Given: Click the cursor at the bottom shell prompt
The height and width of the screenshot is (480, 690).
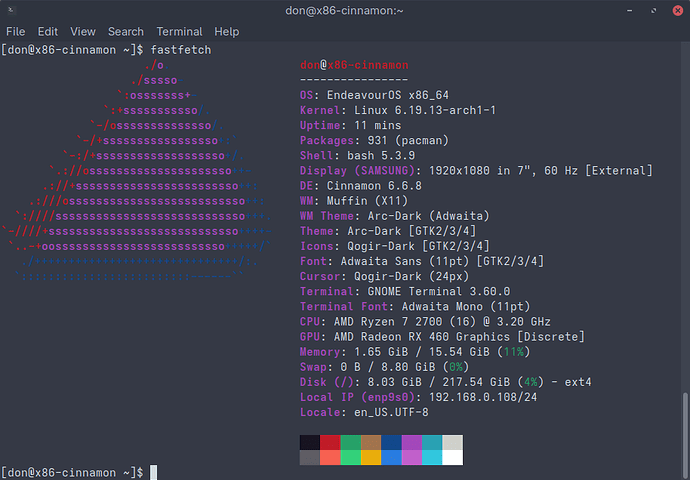Looking at the screenshot, I should click(154, 473).
